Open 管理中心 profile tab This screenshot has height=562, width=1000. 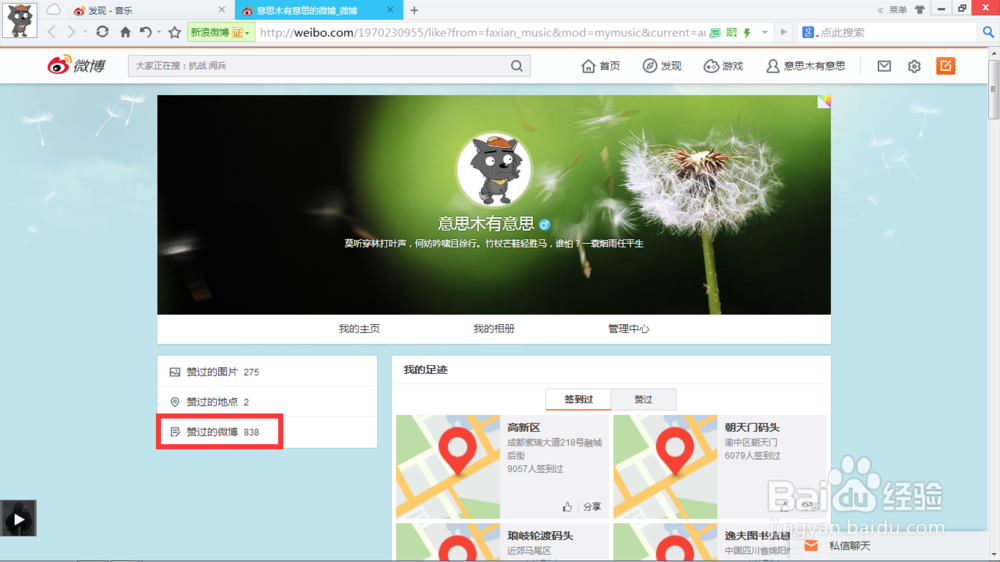(628, 329)
